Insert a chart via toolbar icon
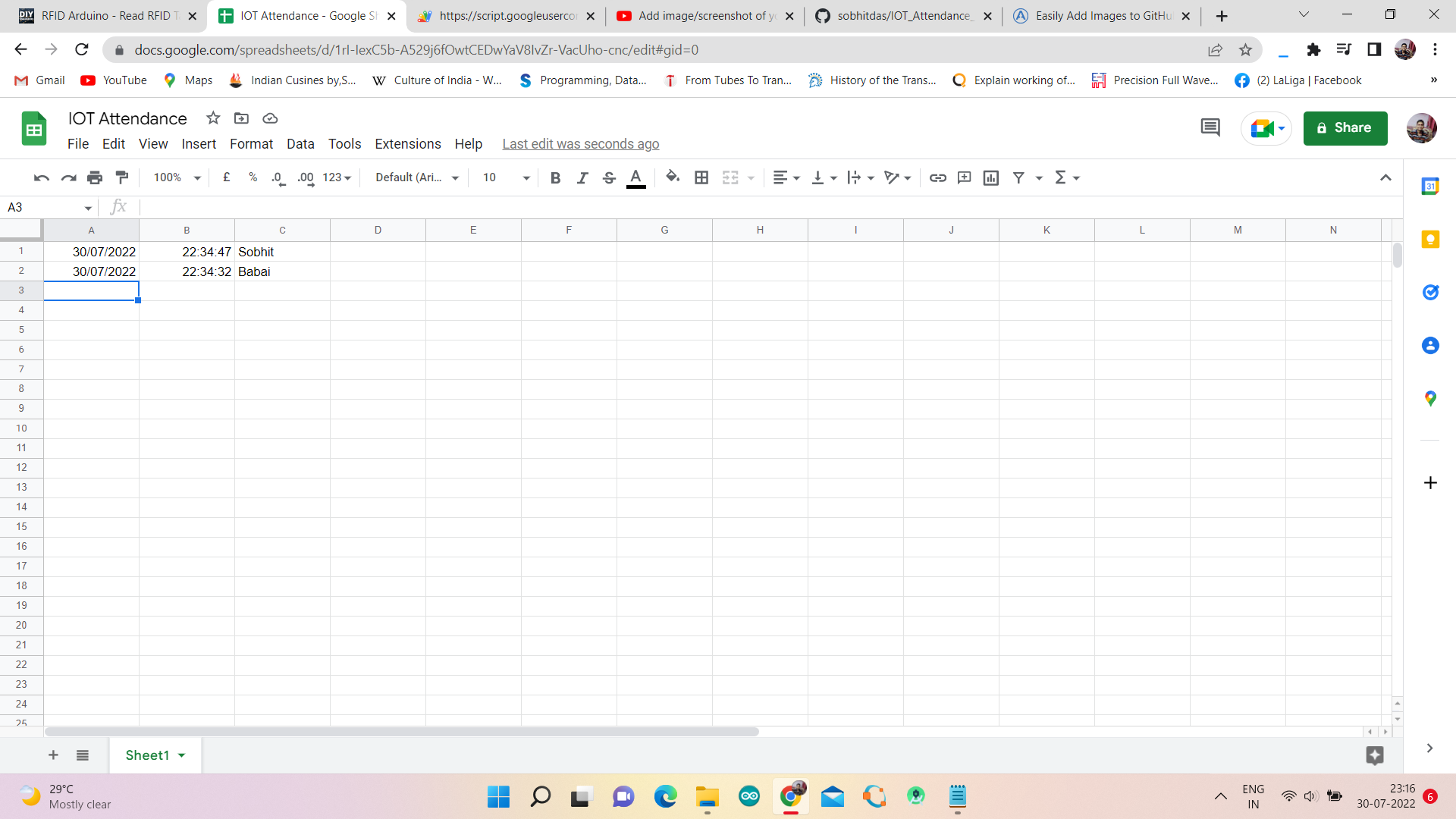 tap(990, 177)
